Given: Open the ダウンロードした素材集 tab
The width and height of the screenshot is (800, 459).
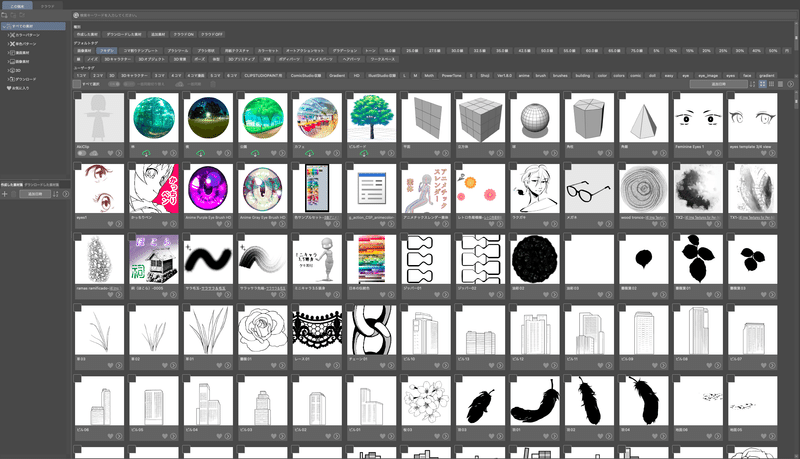Looking at the screenshot, I should 42,185.
